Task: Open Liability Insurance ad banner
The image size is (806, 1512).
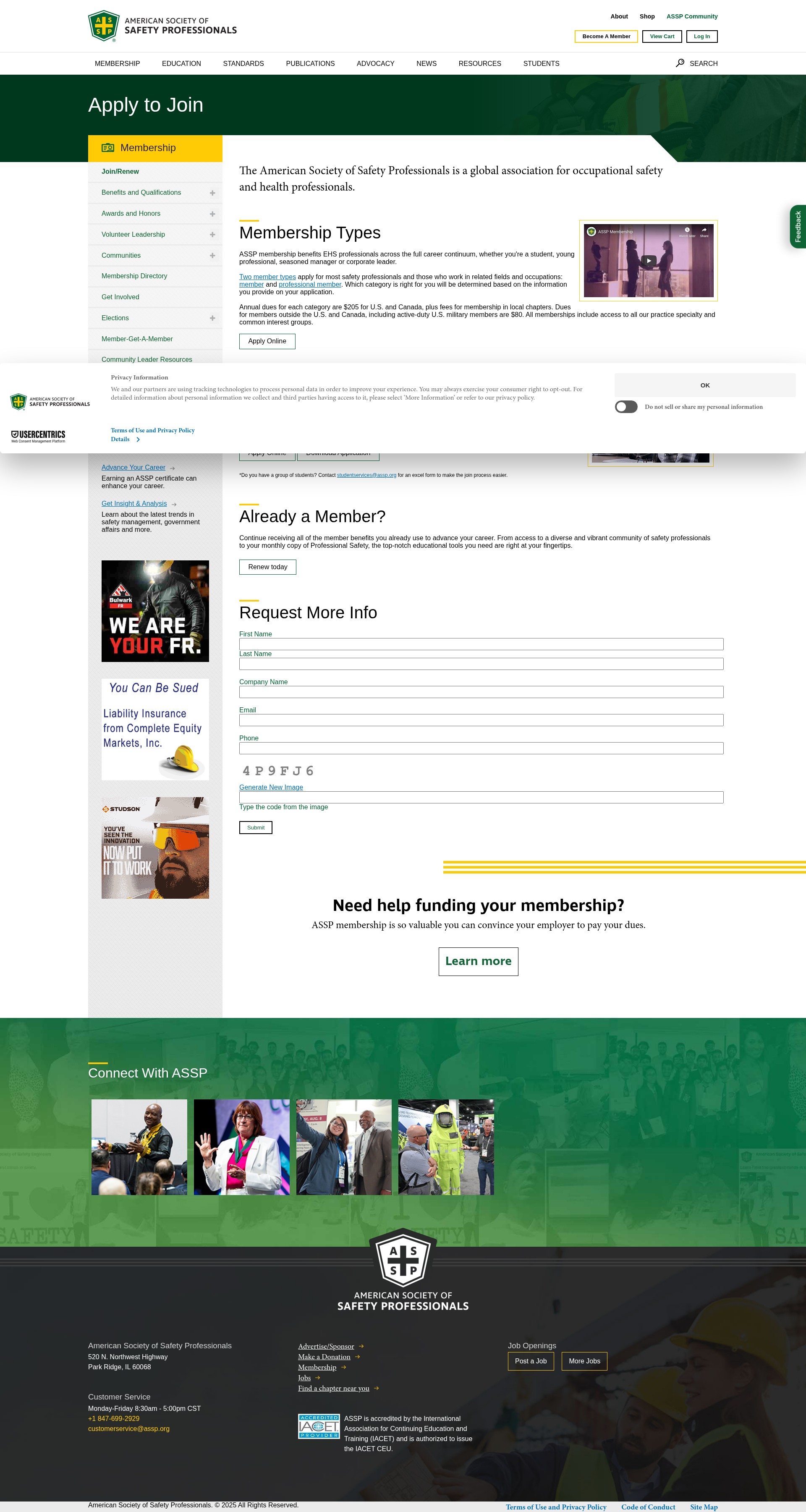Action: [x=155, y=730]
